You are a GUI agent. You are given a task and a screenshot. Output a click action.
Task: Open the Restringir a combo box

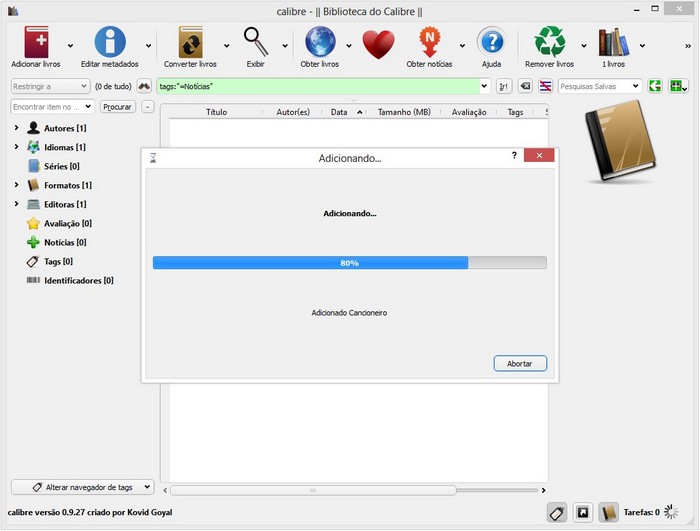point(50,86)
